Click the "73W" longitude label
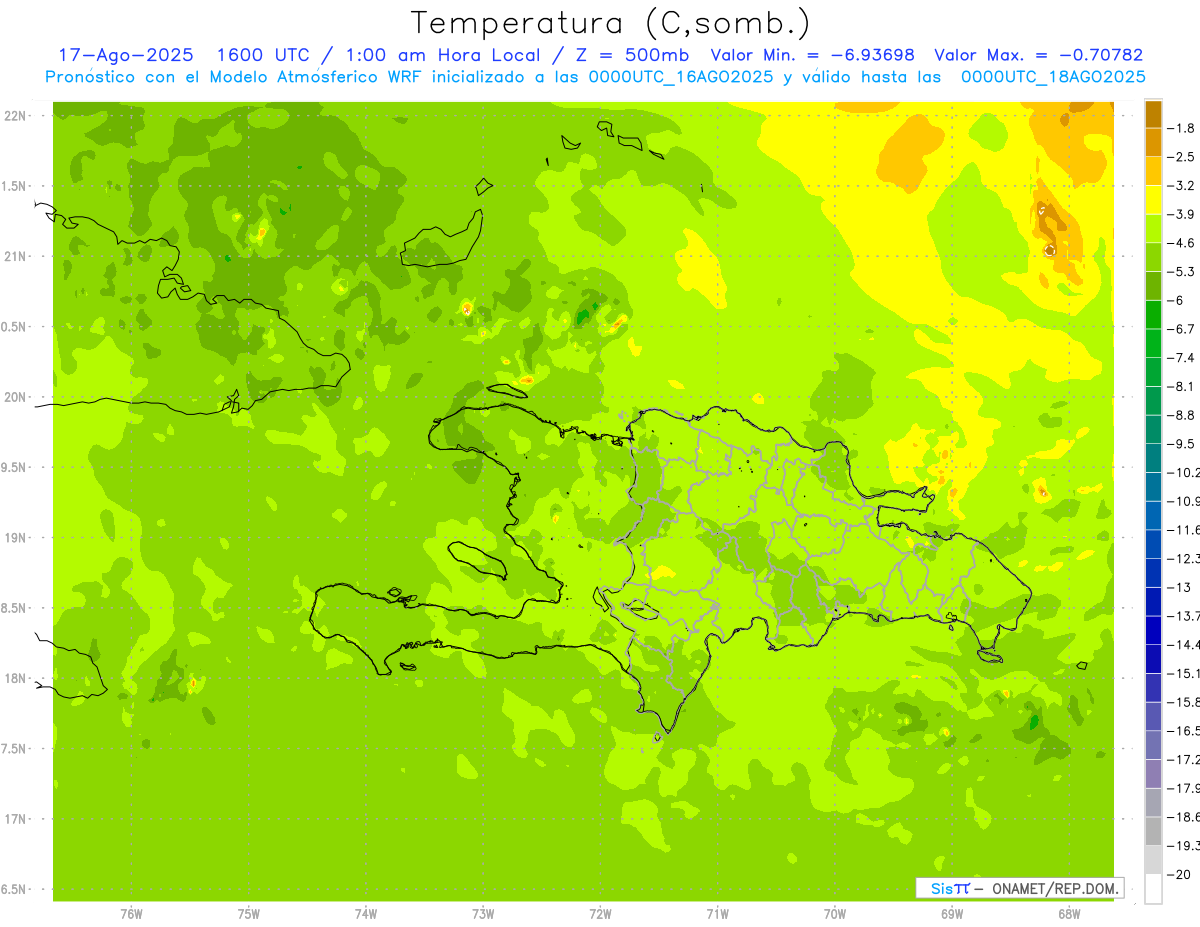This screenshot has width=1200, height=927. click(x=483, y=915)
